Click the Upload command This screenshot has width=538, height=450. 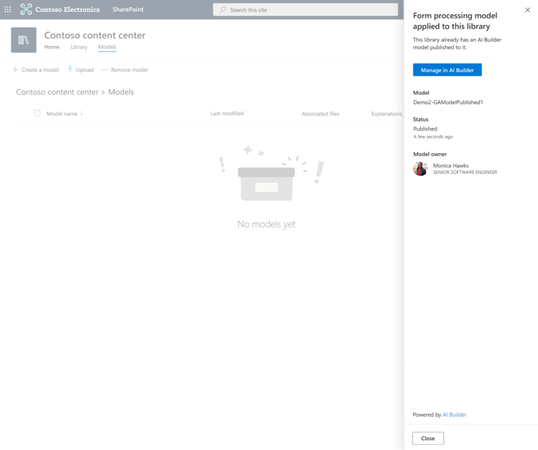pyautogui.click(x=81, y=70)
